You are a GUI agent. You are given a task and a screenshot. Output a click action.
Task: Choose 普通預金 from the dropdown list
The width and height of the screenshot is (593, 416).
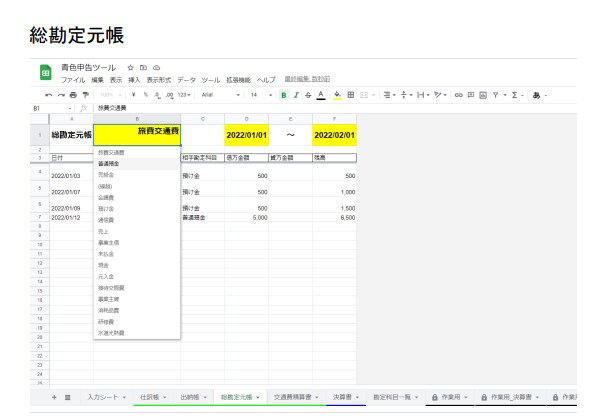137,164
